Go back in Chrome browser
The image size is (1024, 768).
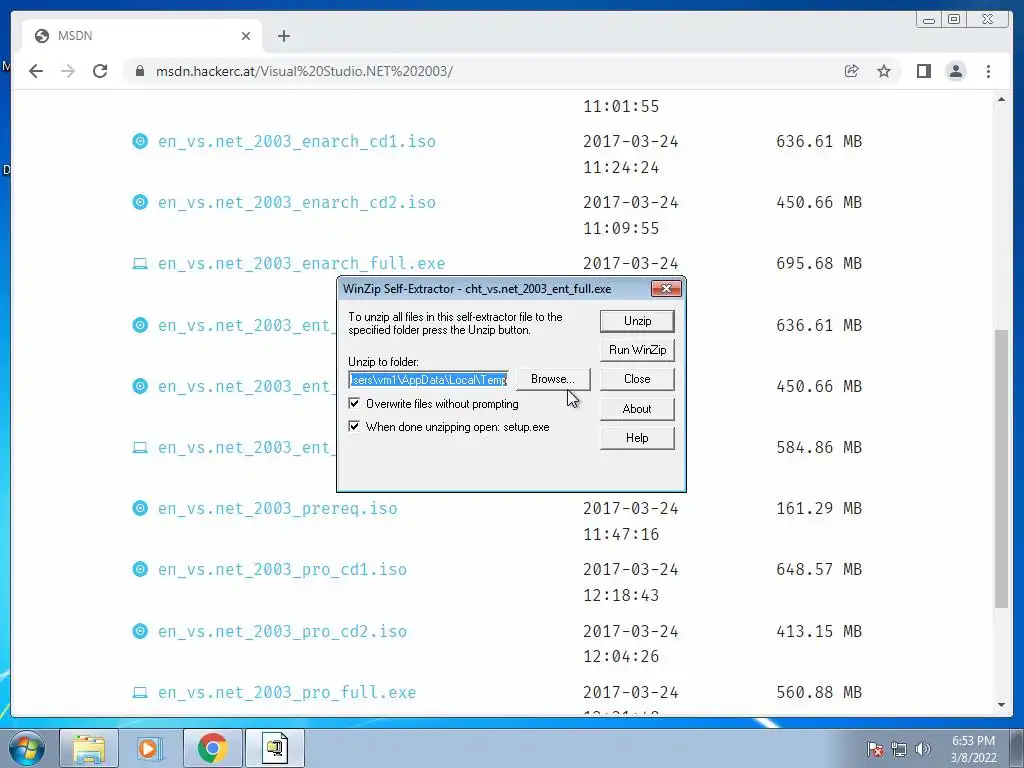click(36, 71)
